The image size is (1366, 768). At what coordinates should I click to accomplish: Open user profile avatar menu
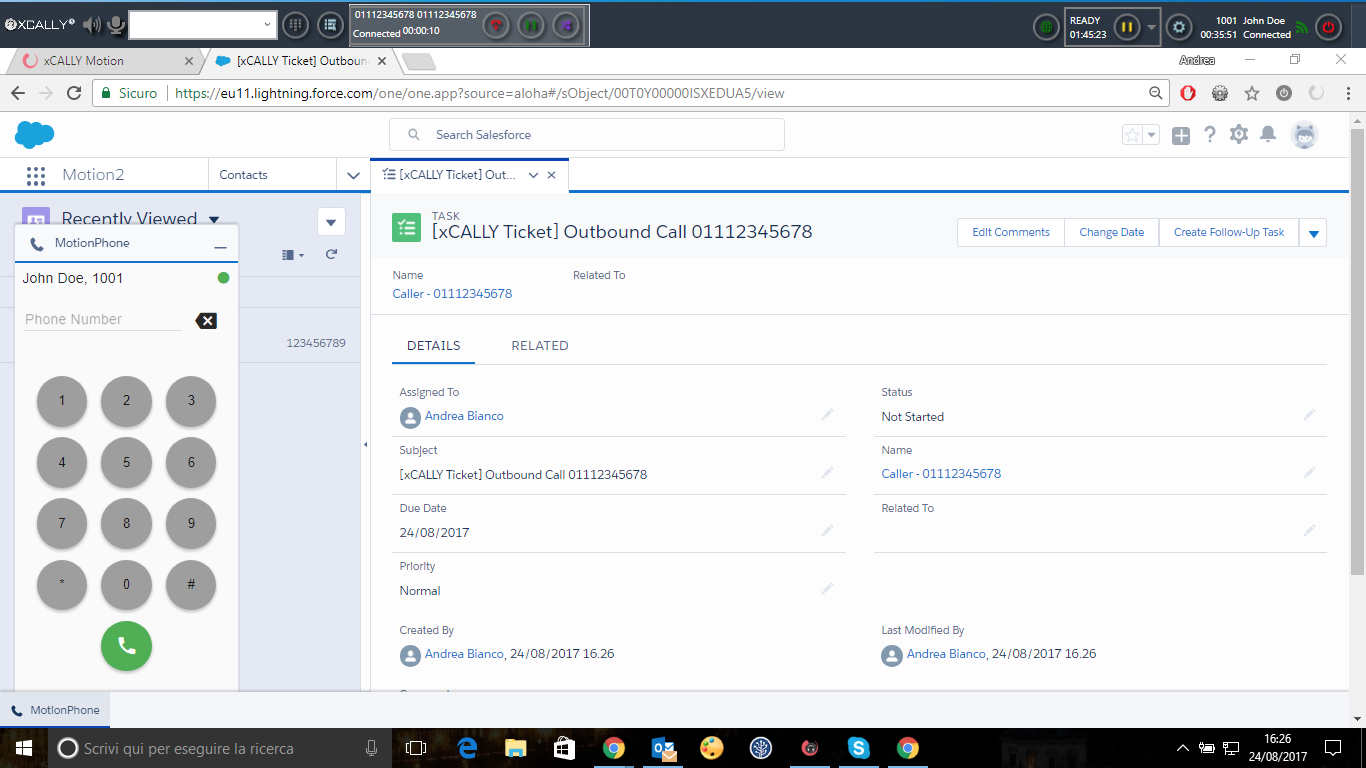point(1304,135)
